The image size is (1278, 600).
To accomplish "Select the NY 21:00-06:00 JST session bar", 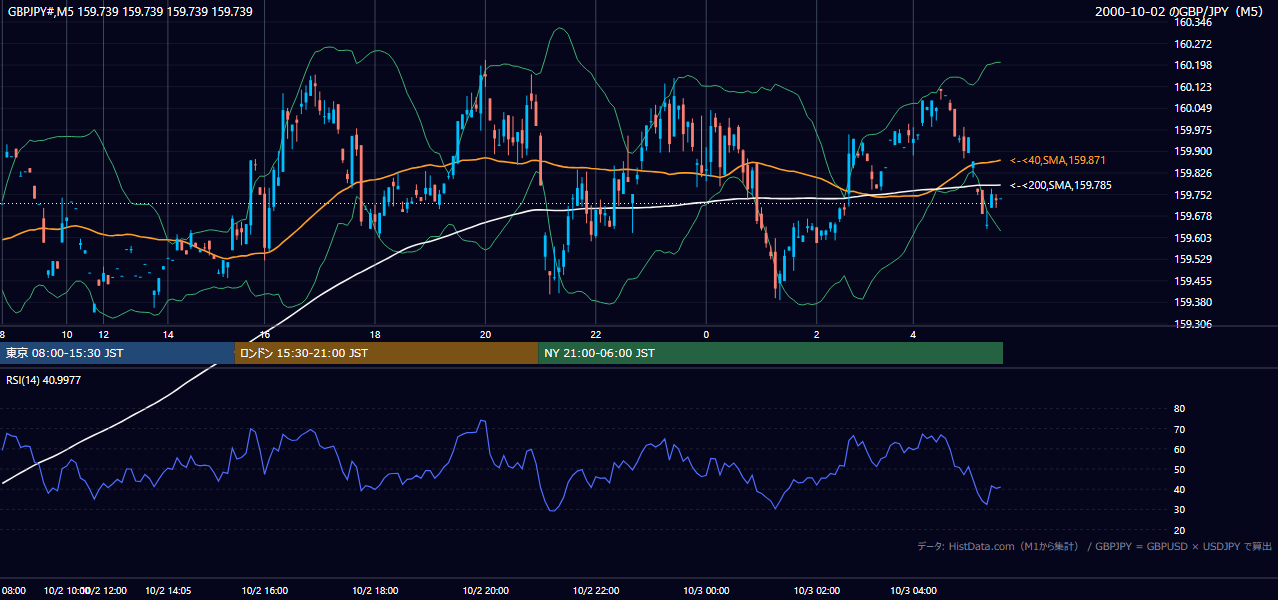I will tap(770, 353).
